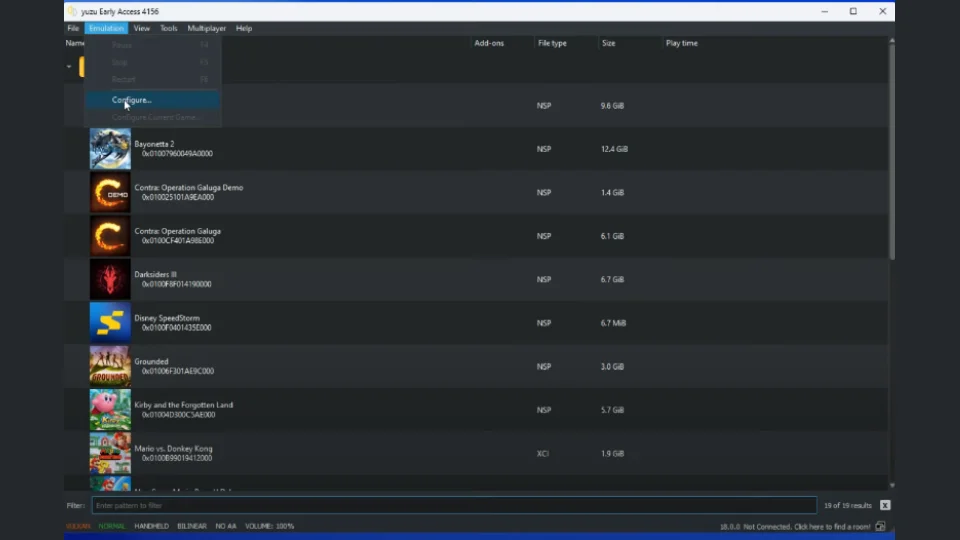The height and width of the screenshot is (540, 960).
Task: Open the View menu
Action: tap(141, 28)
